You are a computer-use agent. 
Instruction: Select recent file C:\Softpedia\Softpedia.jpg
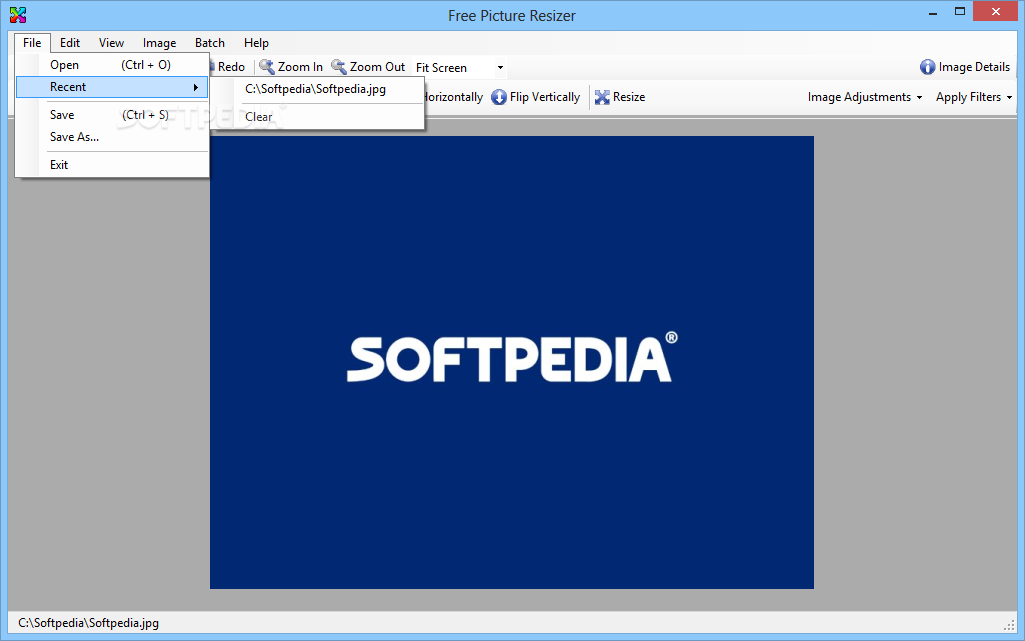318,89
